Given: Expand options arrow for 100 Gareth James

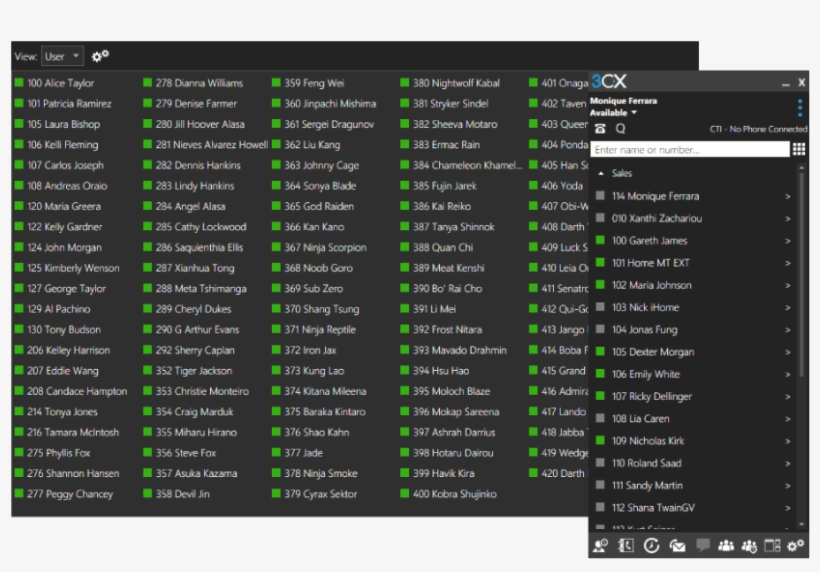Looking at the screenshot, I should tap(788, 241).
